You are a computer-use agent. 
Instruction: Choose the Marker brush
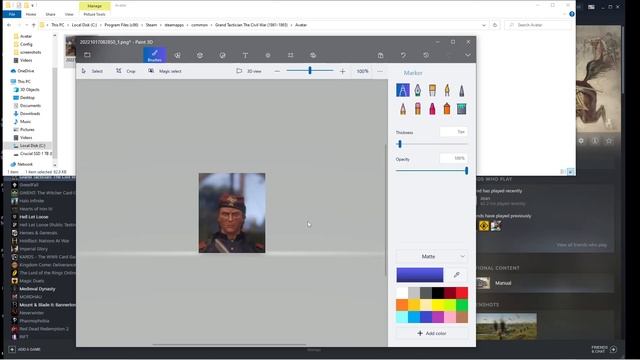coord(403,90)
